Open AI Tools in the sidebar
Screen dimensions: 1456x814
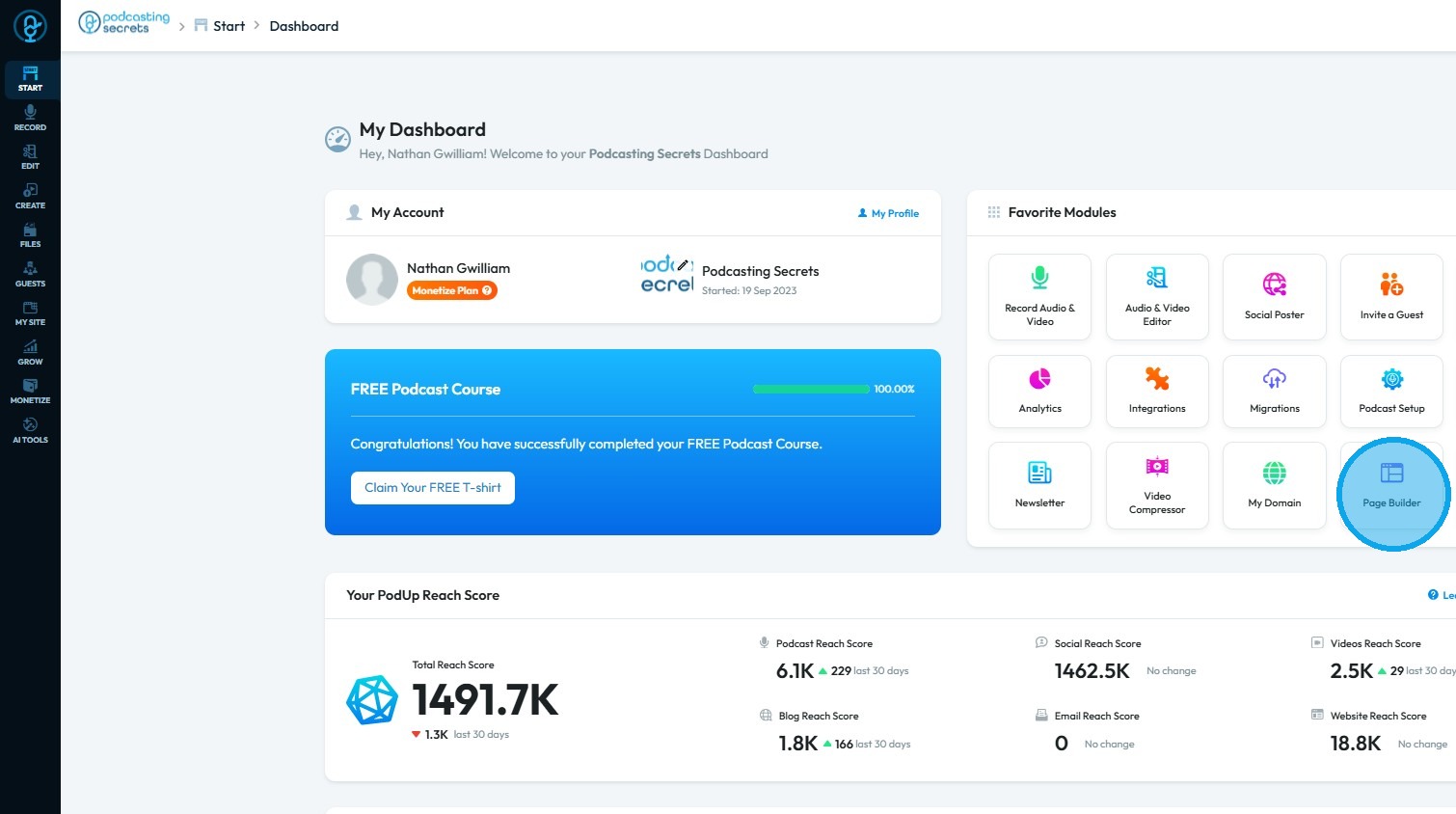click(x=30, y=431)
